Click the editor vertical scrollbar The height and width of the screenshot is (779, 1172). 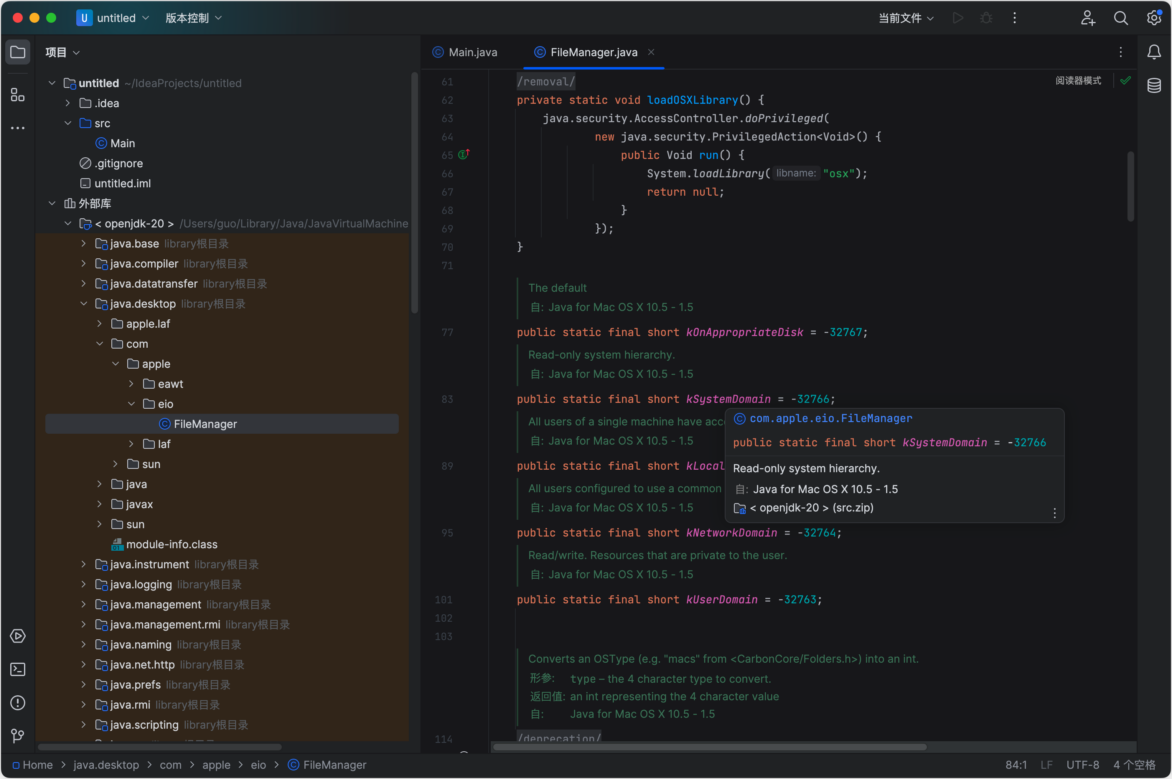(x=1130, y=186)
